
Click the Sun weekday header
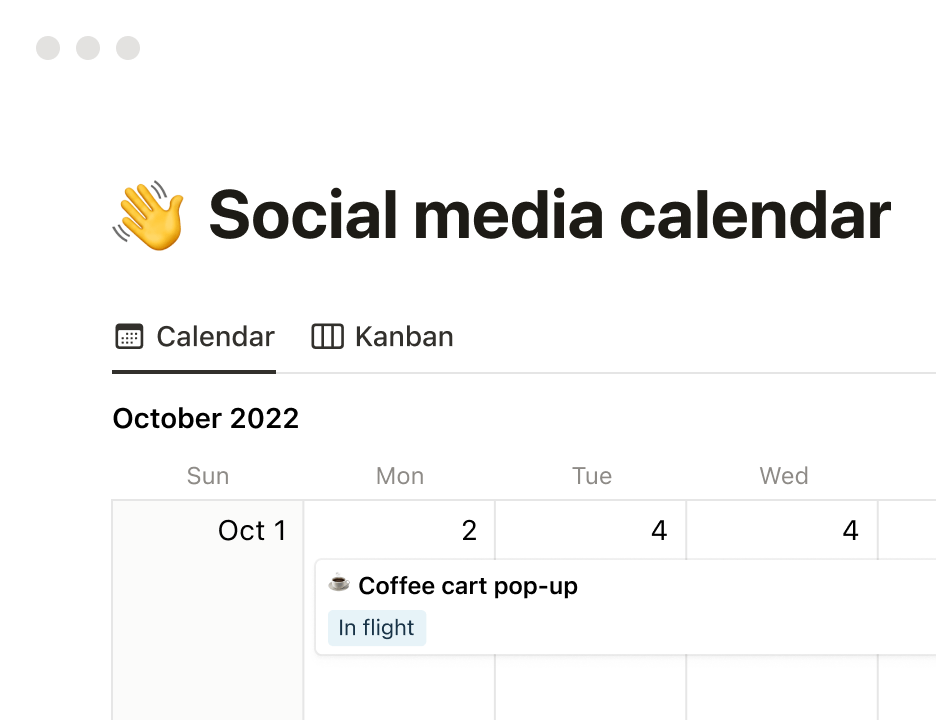[x=208, y=476]
